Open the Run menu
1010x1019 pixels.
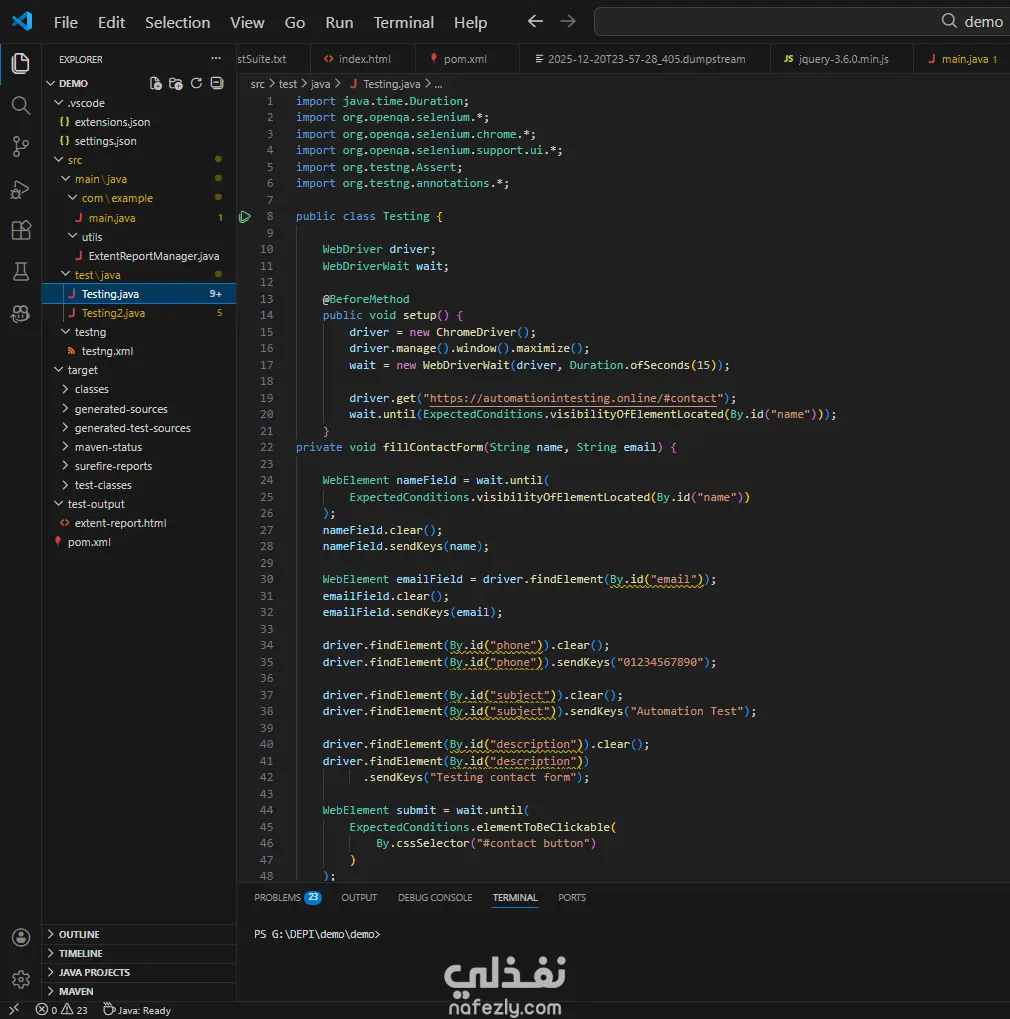(339, 22)
